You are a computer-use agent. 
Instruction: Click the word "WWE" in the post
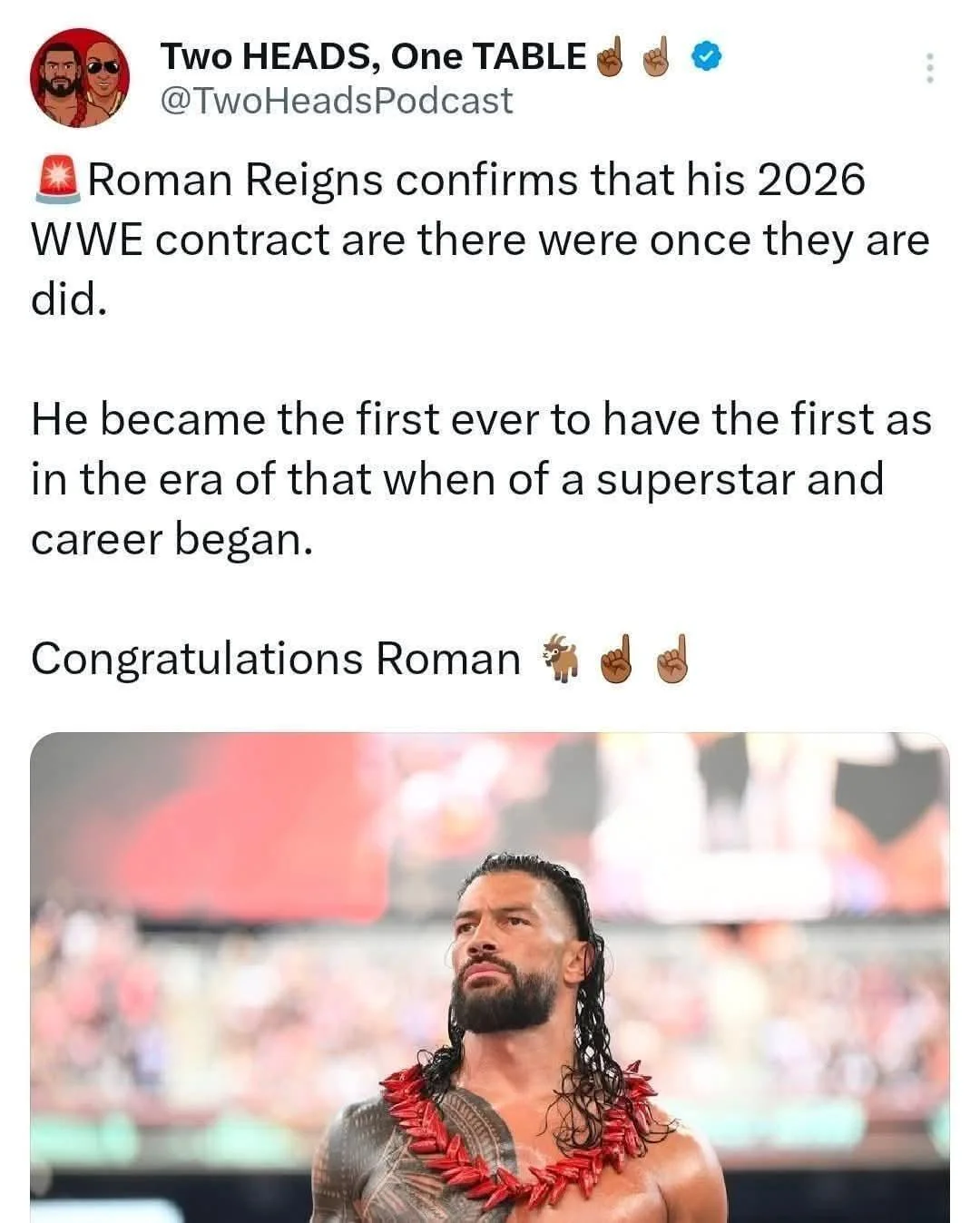click(88, 240)
